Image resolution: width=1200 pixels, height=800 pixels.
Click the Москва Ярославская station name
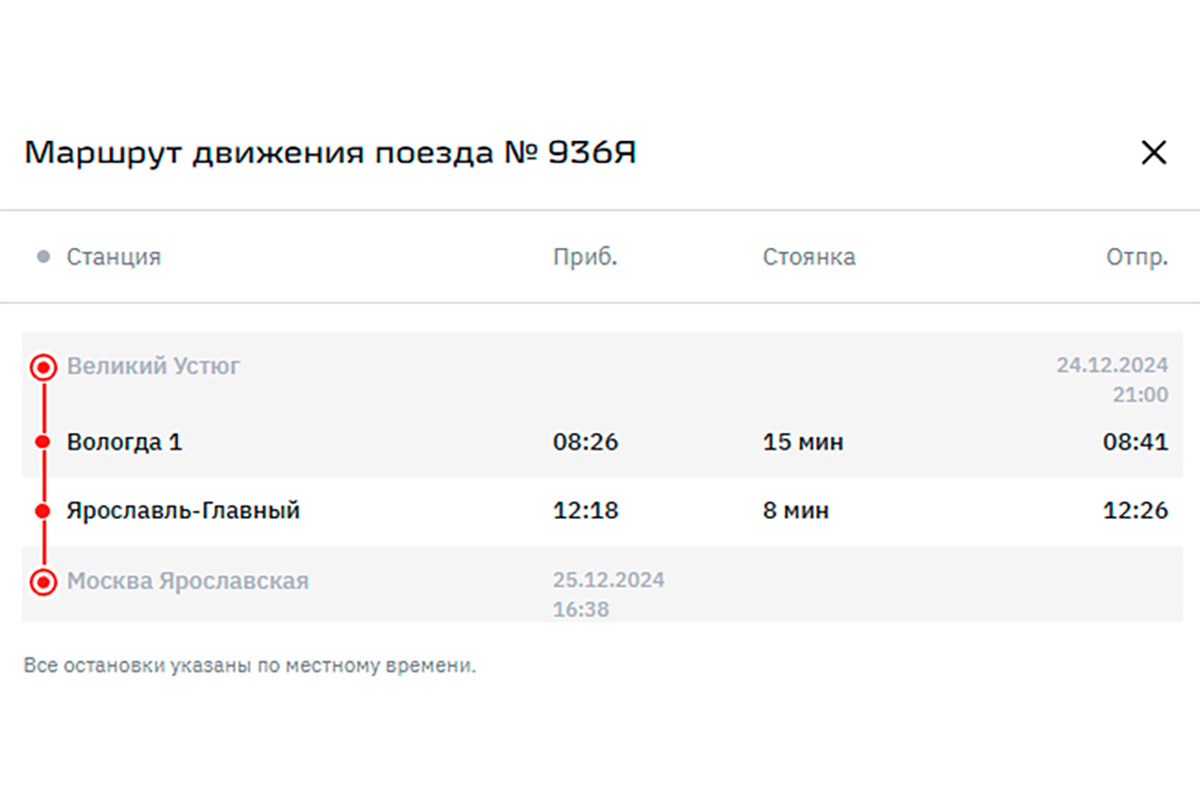click(x=187, y=581)
